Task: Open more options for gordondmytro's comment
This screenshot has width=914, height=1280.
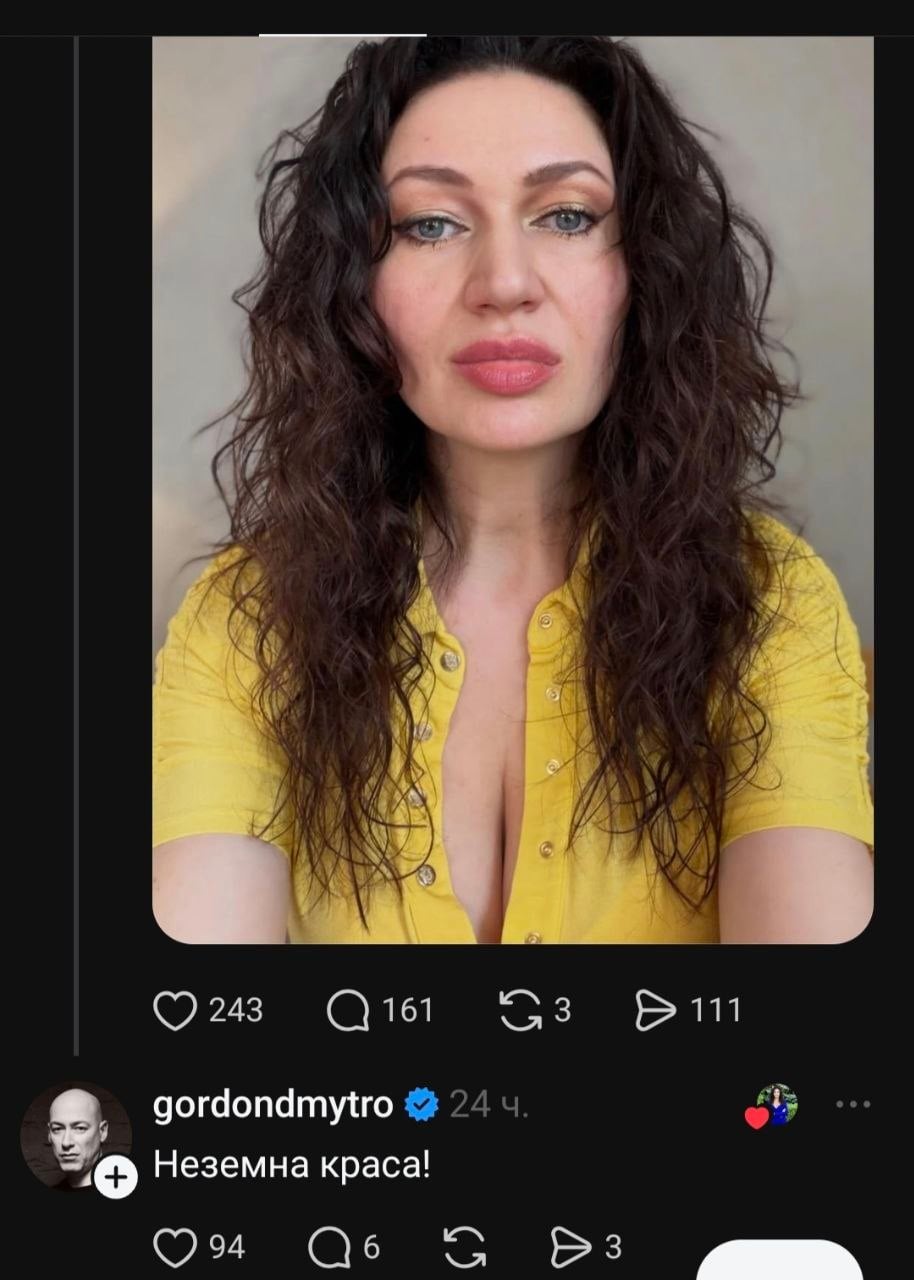Action: [853, 1105]
